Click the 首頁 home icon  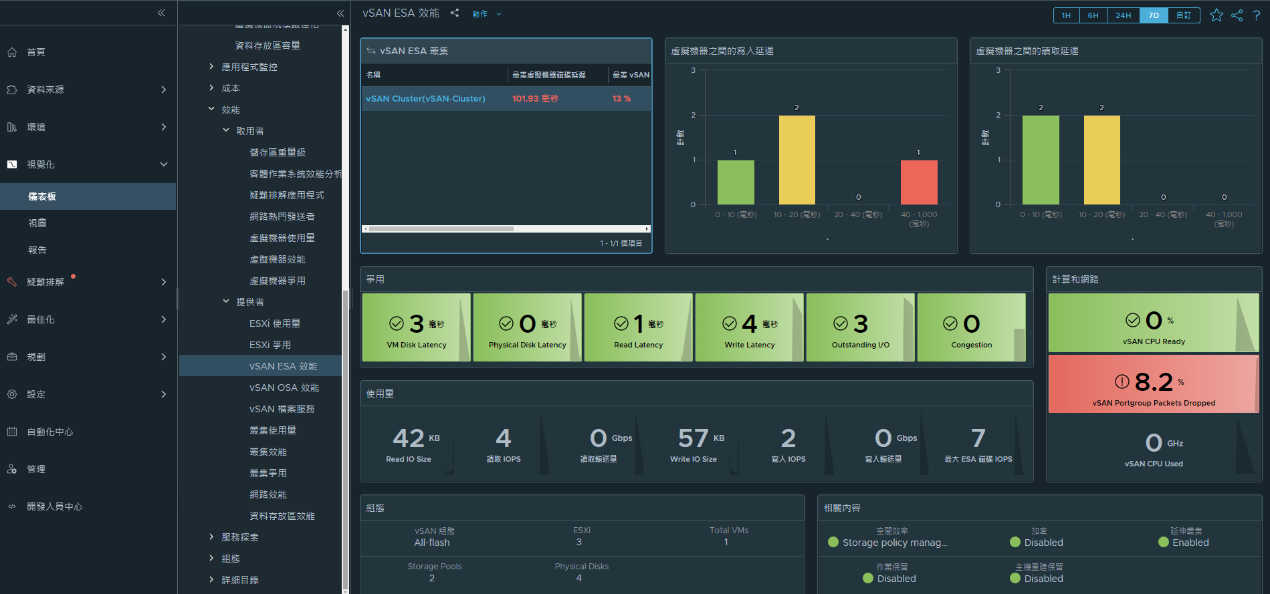pos(12,52)
